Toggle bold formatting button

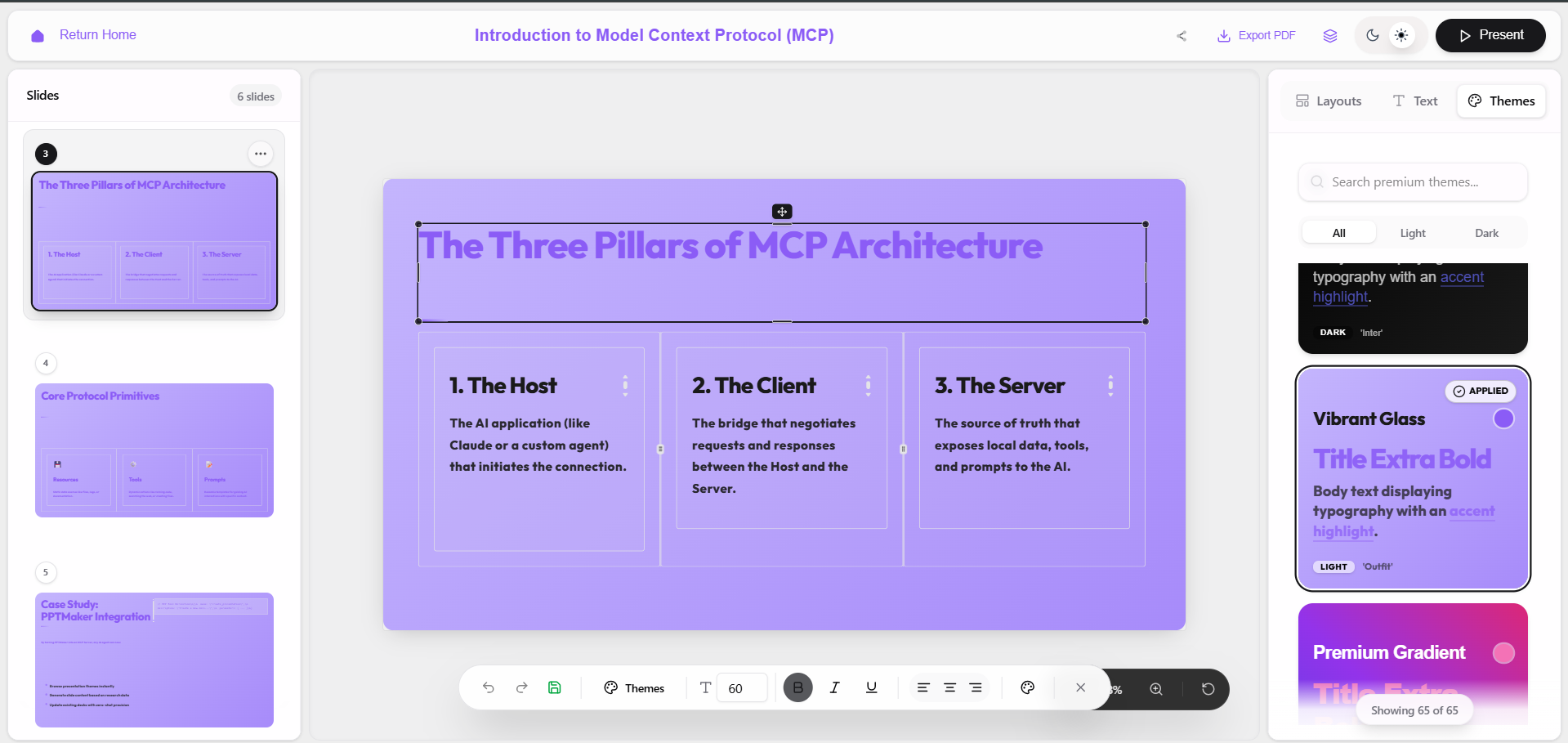pyautogui.click(x=798, y=687)
